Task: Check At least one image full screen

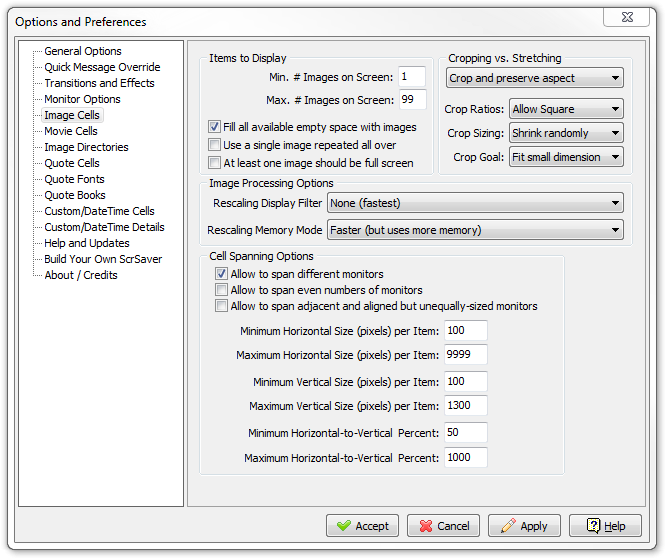Action: 214,163
